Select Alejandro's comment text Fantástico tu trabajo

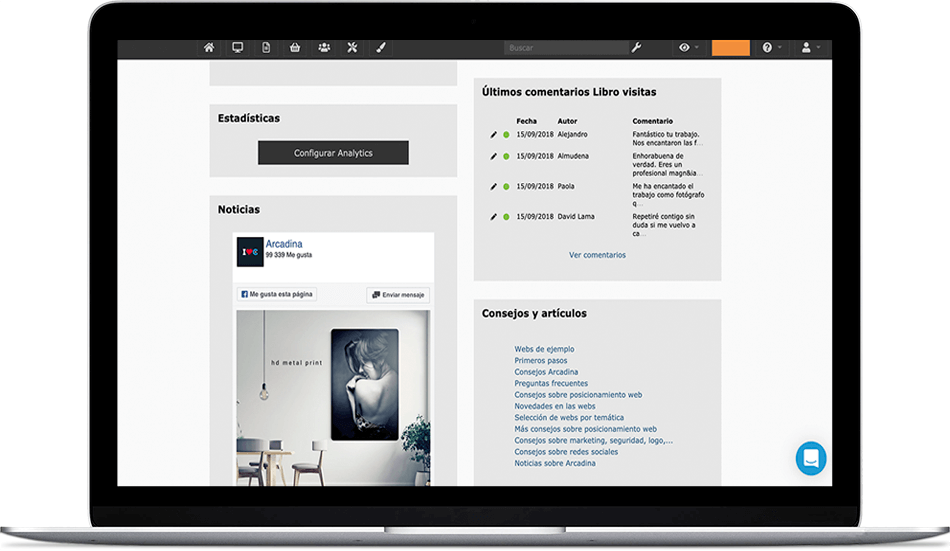pyautogui.click(x=667, y=139)
